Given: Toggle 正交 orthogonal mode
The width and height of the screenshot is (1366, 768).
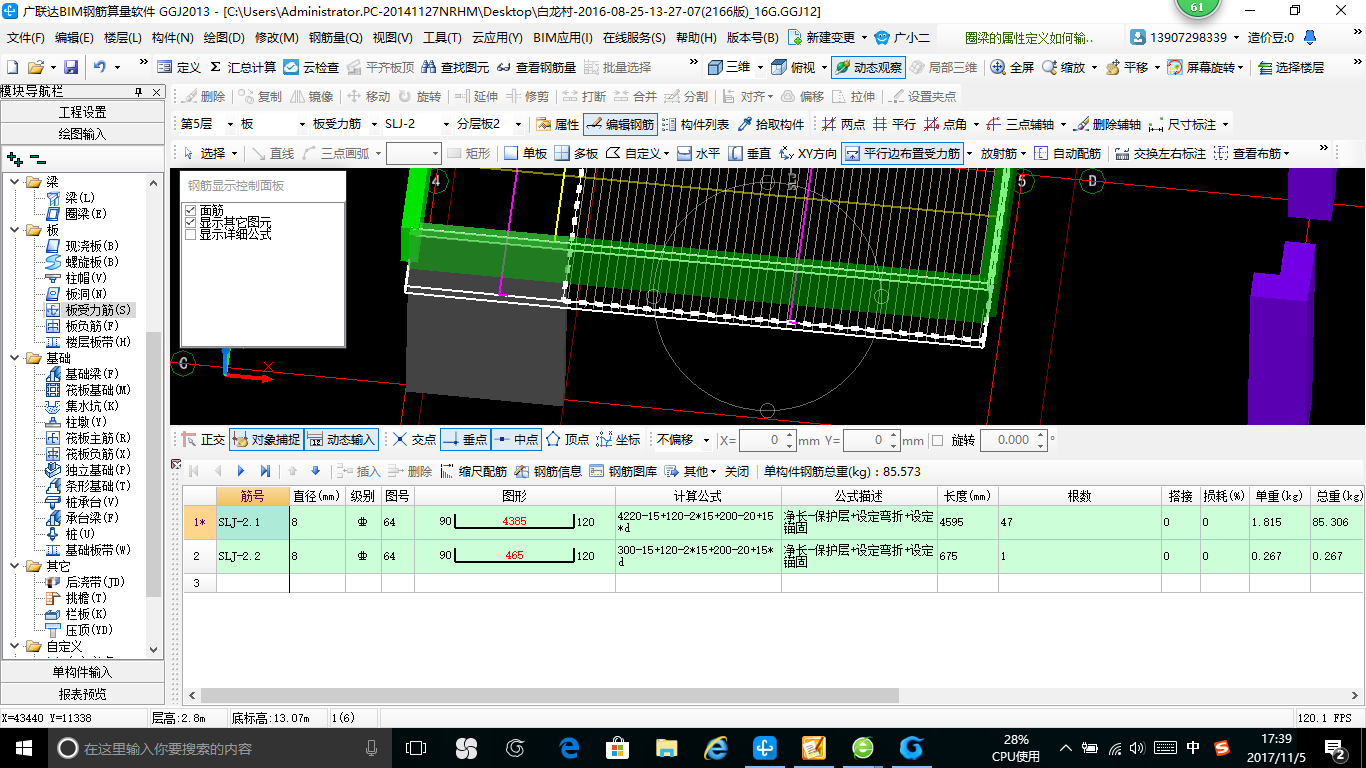Looking at the screenshot, I should (204, 440).
